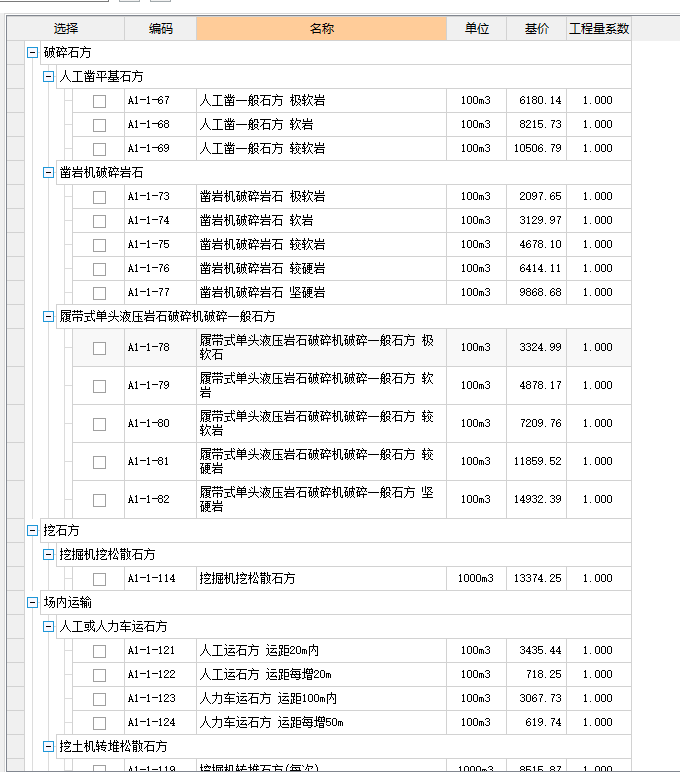This screenshot has height=772, width=680.
Task: Select the 凿岩机破碎岩石 较软岩 cell
Action: (x=322, y=244)
